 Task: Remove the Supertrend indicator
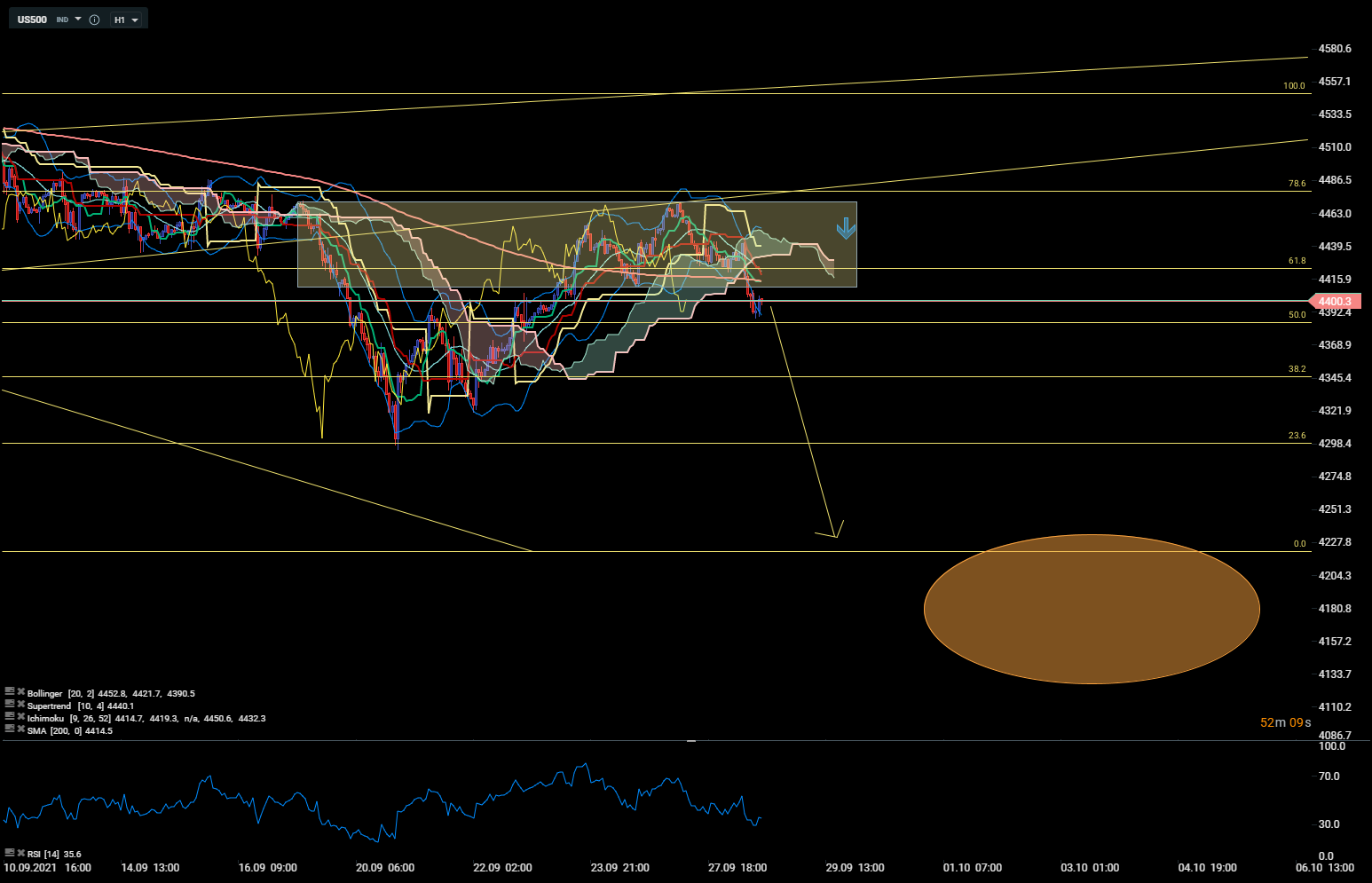pos(20,705)
